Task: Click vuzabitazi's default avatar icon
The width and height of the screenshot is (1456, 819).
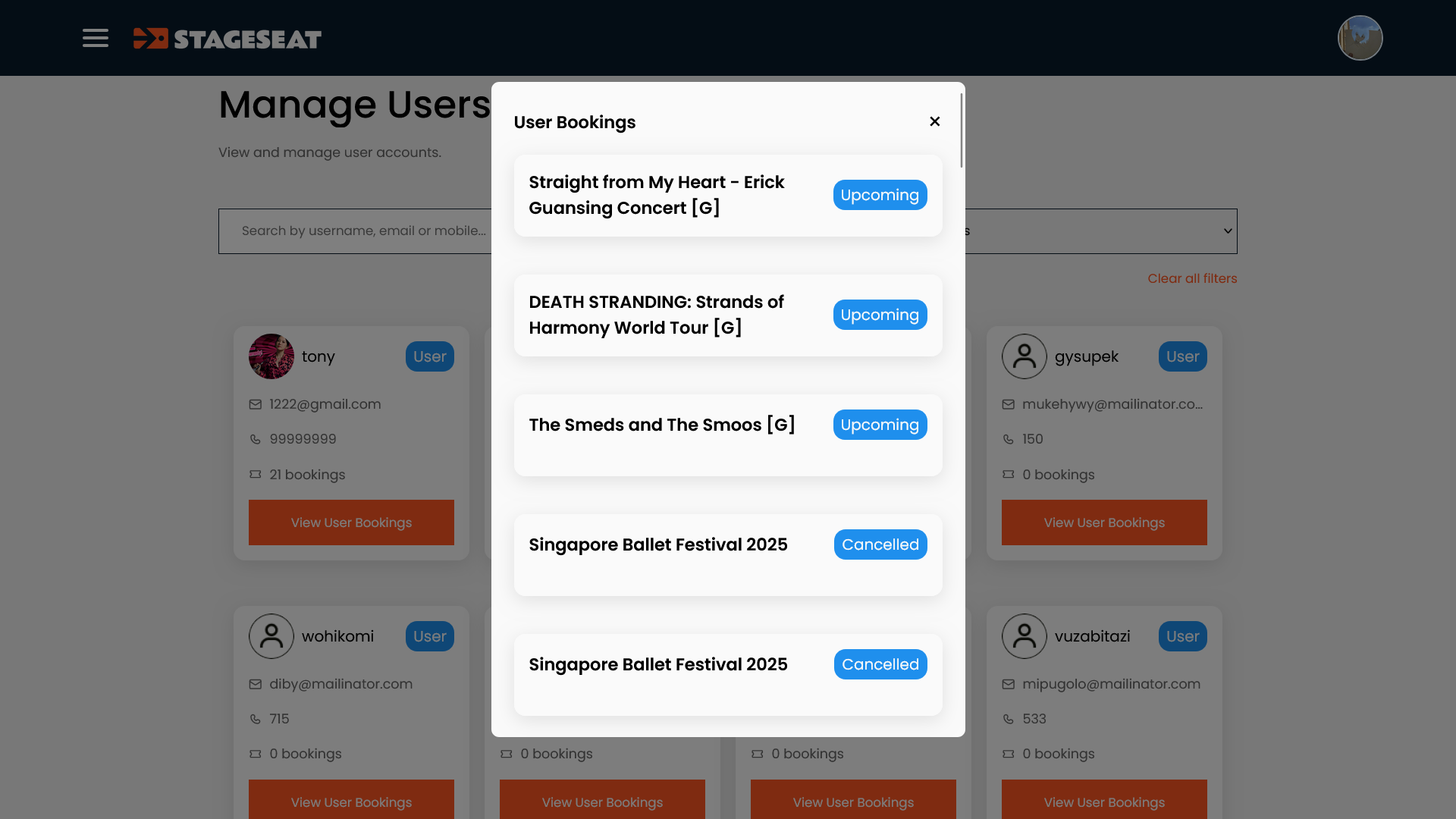Action: pos(1024,636)
